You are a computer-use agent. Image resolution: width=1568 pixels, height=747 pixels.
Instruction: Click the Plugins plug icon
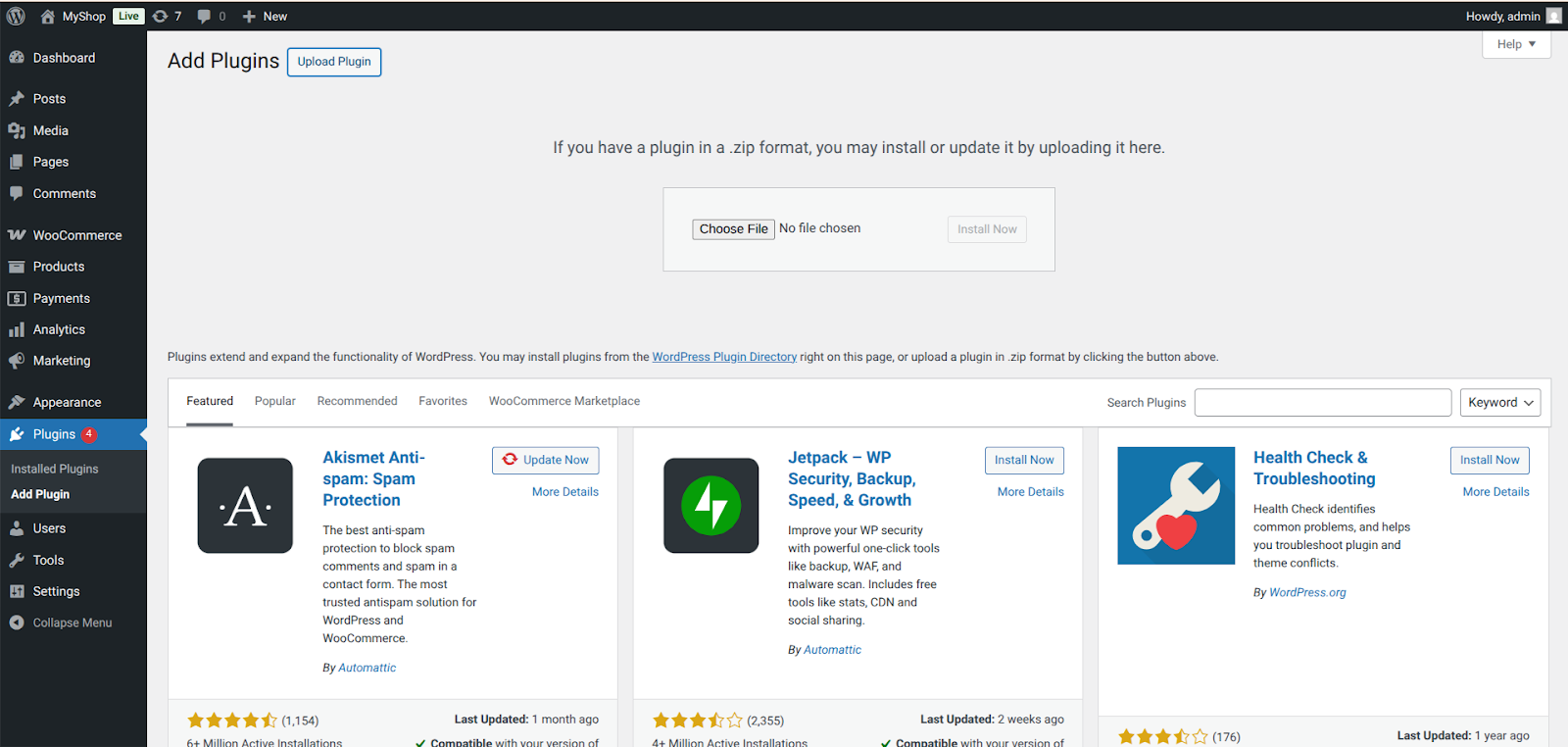click(17, 434)
